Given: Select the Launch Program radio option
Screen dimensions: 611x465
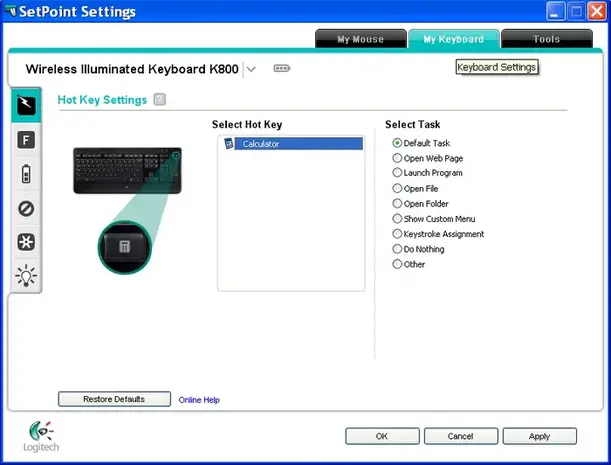Looking at the screenshot, I should coord(397,173).
